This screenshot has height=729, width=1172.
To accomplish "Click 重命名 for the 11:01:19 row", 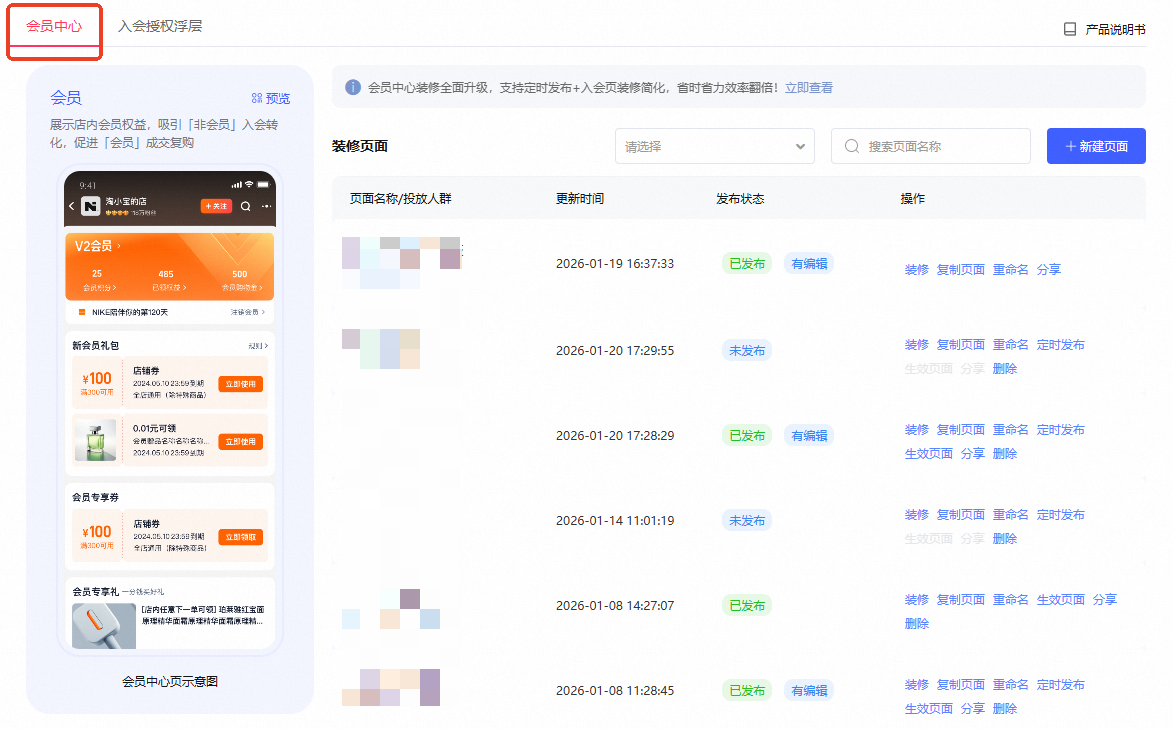I will [1011, 515].
